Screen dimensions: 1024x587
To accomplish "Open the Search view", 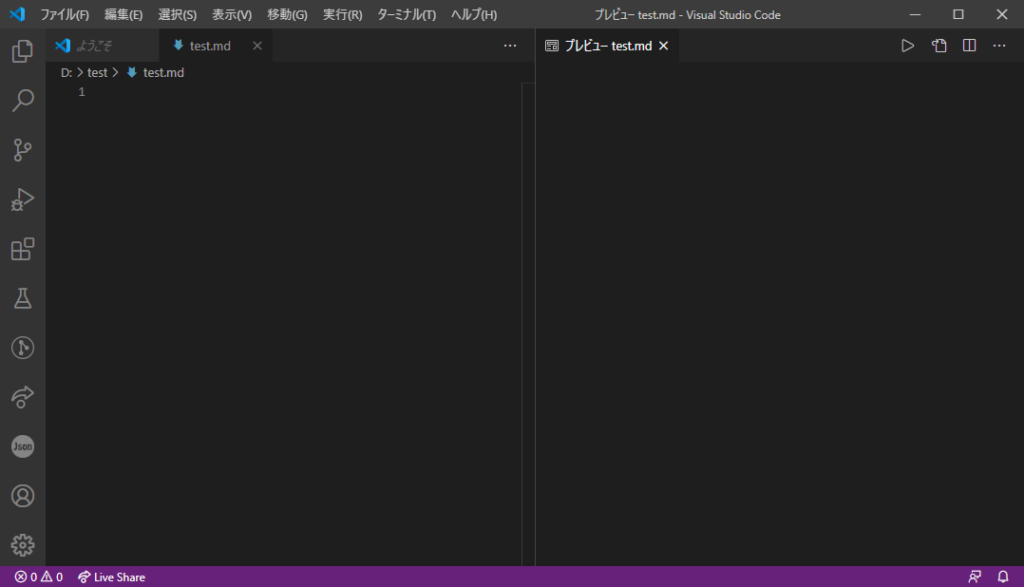I will tap(23, 100).
